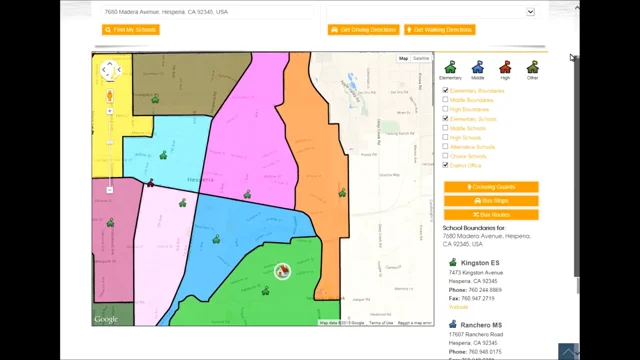Click the scroll-to-top arrow button
Image resolution: width=640 pixels, height=360 pixels.
(x=568, y=352)
